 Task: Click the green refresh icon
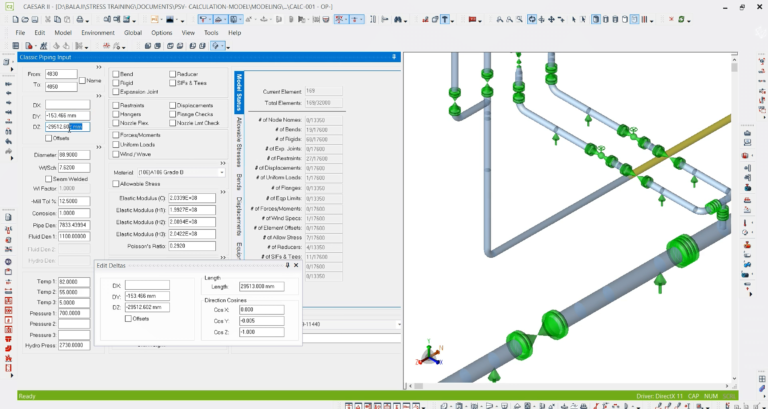click(x=681, y=20)
